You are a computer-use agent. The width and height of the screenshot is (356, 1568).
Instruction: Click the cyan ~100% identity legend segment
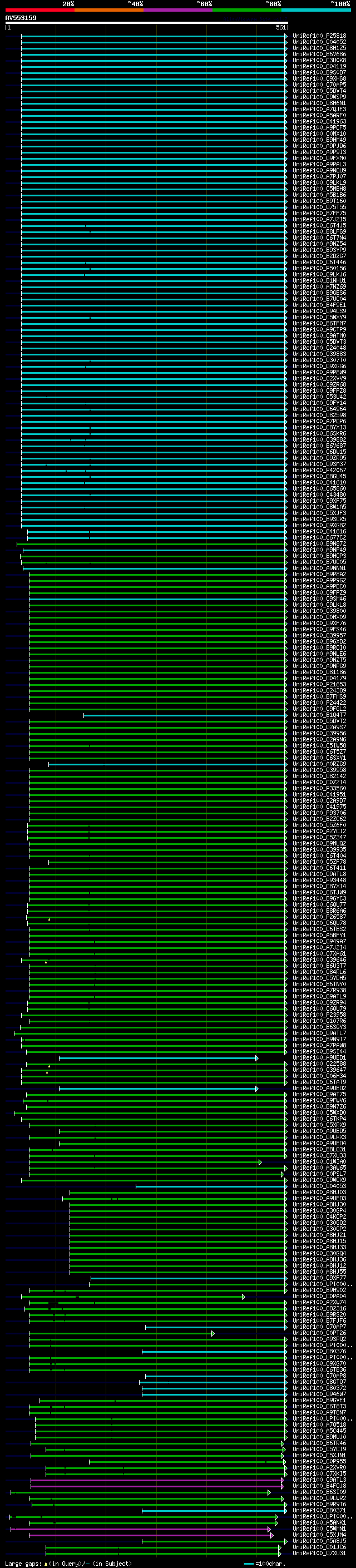point(316,10)
